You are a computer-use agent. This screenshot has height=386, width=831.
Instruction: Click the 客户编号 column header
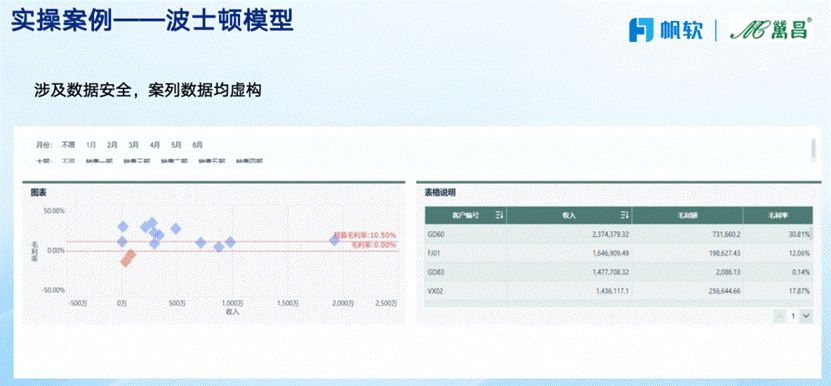[466, 215]
